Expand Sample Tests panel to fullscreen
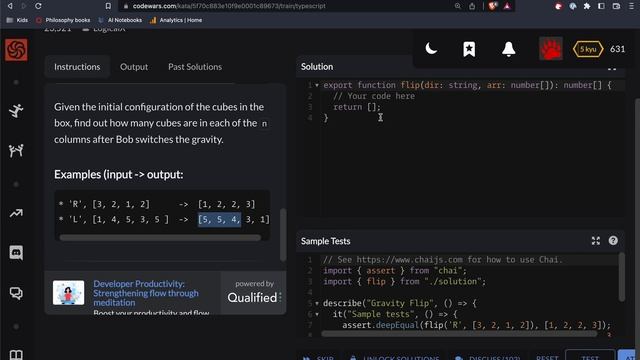 click(596, 241)
